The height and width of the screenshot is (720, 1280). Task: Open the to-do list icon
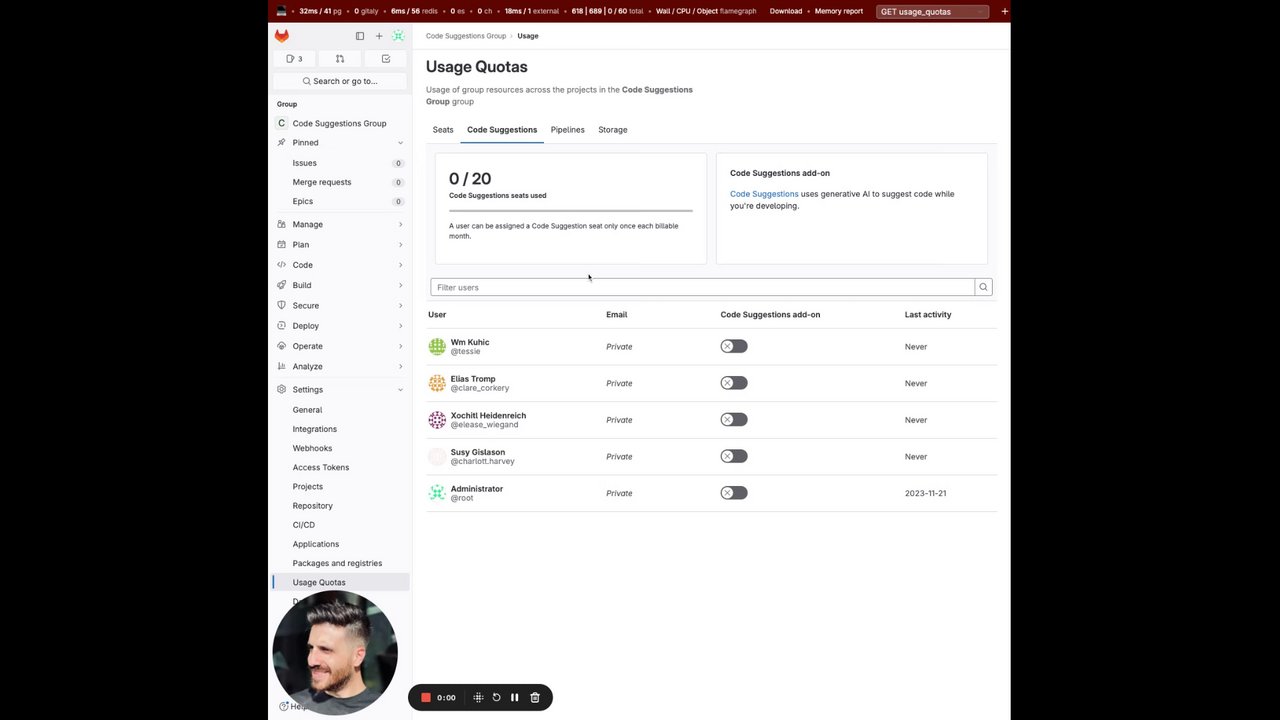coord(386,59)
